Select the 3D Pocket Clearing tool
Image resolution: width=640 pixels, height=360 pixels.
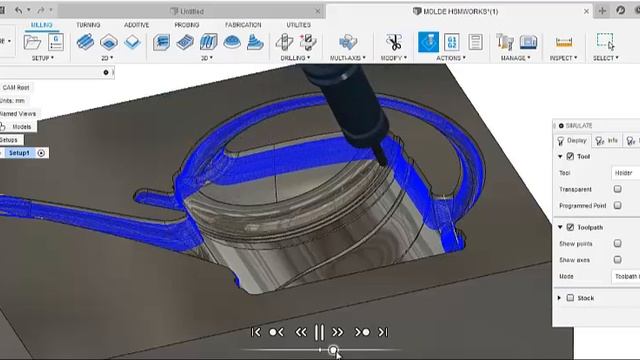click(185, 42)
